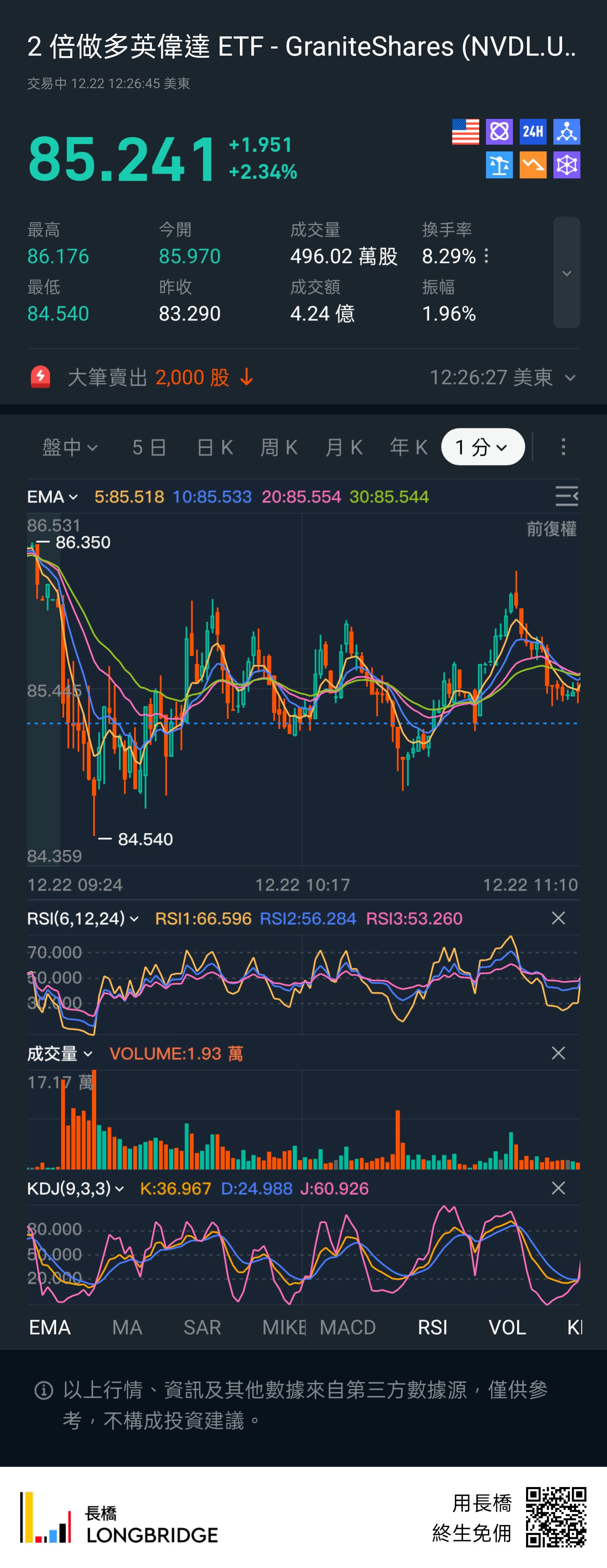Open chart settings menu icon beside EMA values
Image resolution: width=607 pixels, height=1568 pixels.
[x=566, y=497]
